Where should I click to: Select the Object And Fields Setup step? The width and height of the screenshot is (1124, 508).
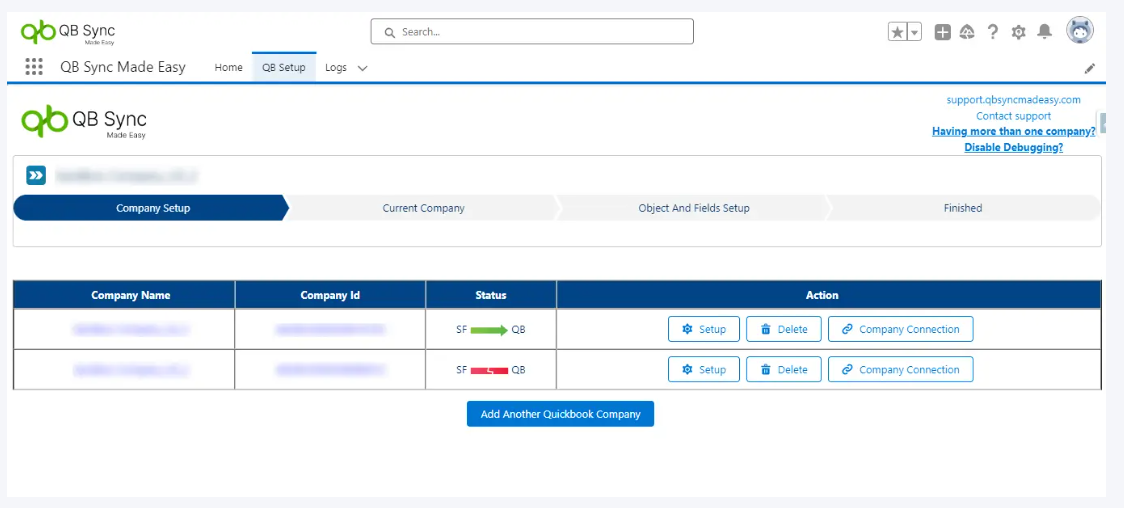pos(694,208)
